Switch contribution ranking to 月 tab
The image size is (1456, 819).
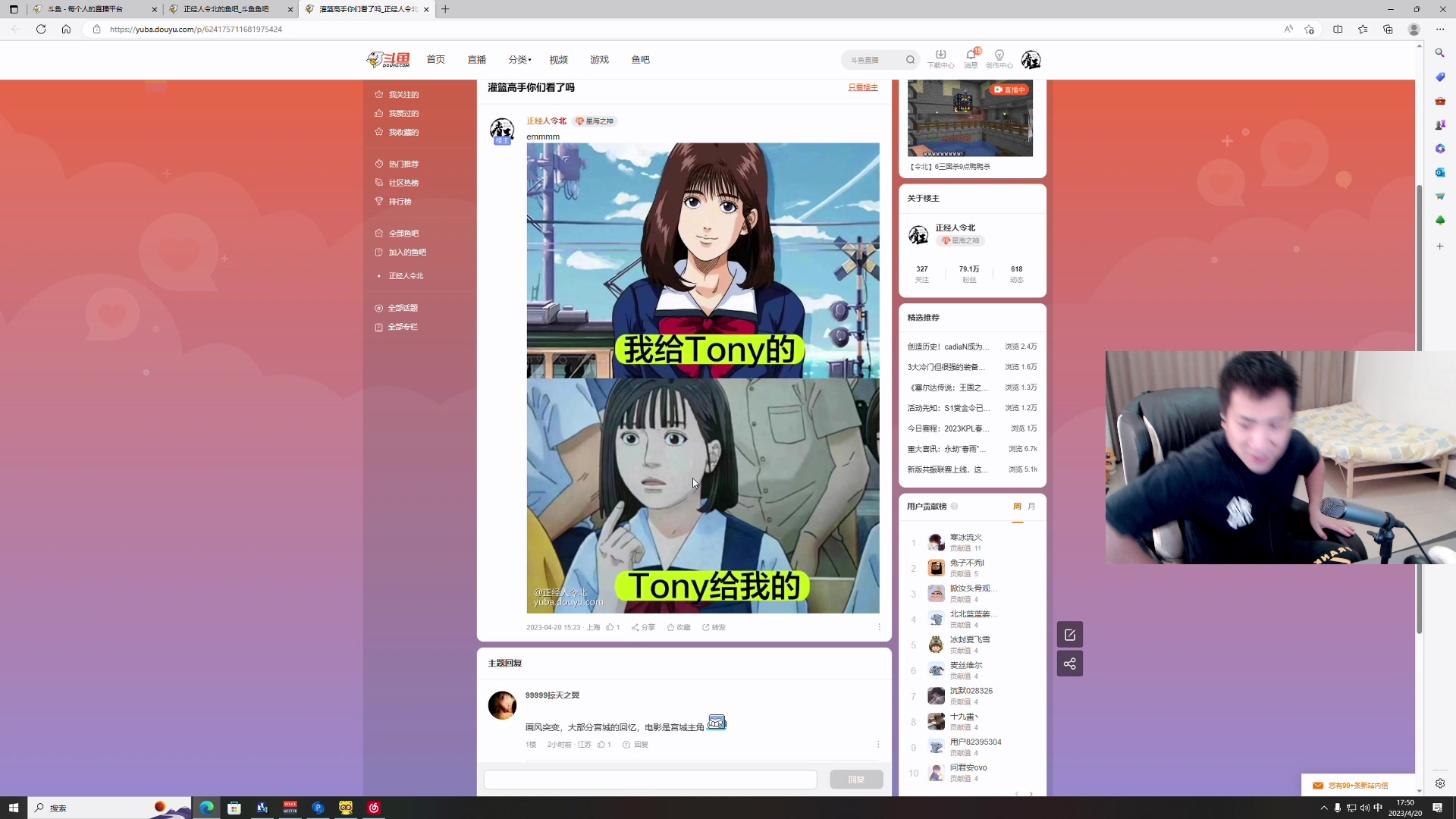pos(1031,507)
